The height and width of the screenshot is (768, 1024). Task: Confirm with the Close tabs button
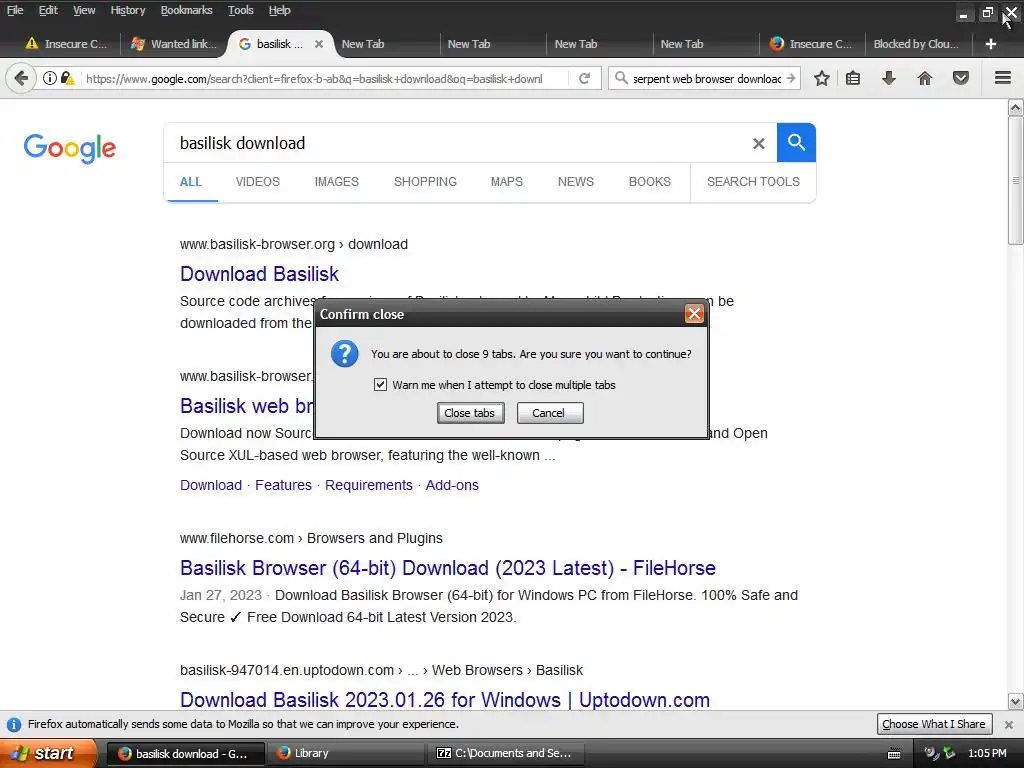click(470, 413)
